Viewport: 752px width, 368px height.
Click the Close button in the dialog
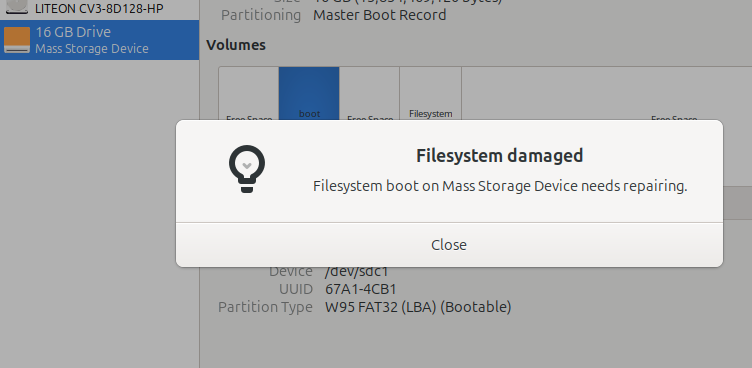pyautogui.click(x=449, y=245)
